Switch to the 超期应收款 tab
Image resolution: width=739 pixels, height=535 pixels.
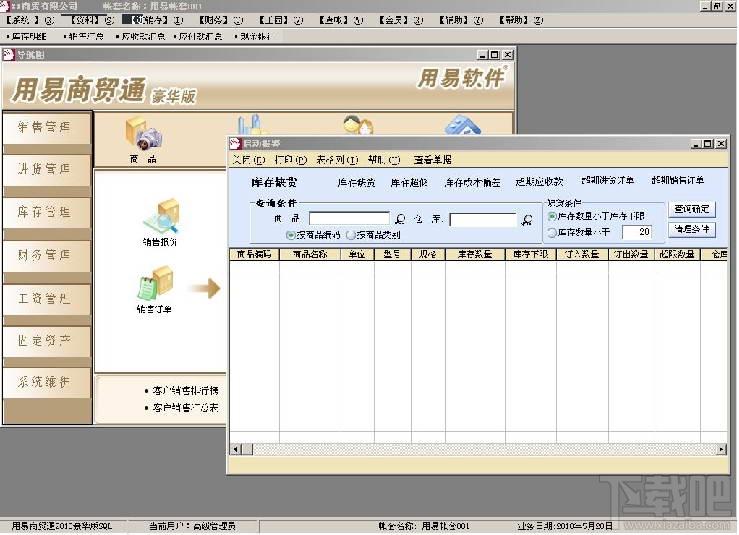coord(540,181)
